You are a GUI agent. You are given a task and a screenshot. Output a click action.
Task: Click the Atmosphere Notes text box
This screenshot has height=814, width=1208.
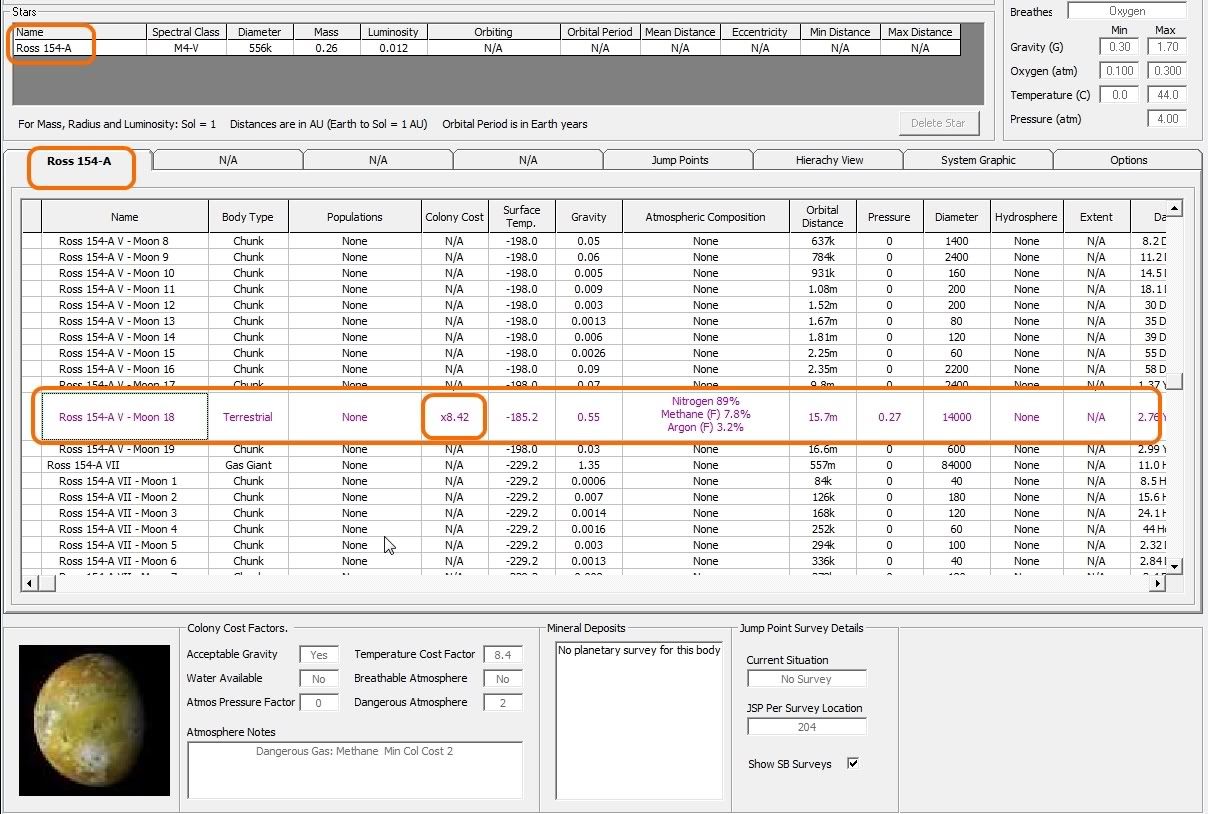click(x=355, y=769)
